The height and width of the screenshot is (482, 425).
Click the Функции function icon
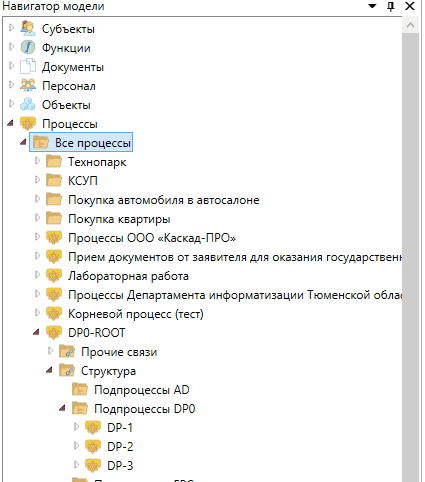(28, 47)
